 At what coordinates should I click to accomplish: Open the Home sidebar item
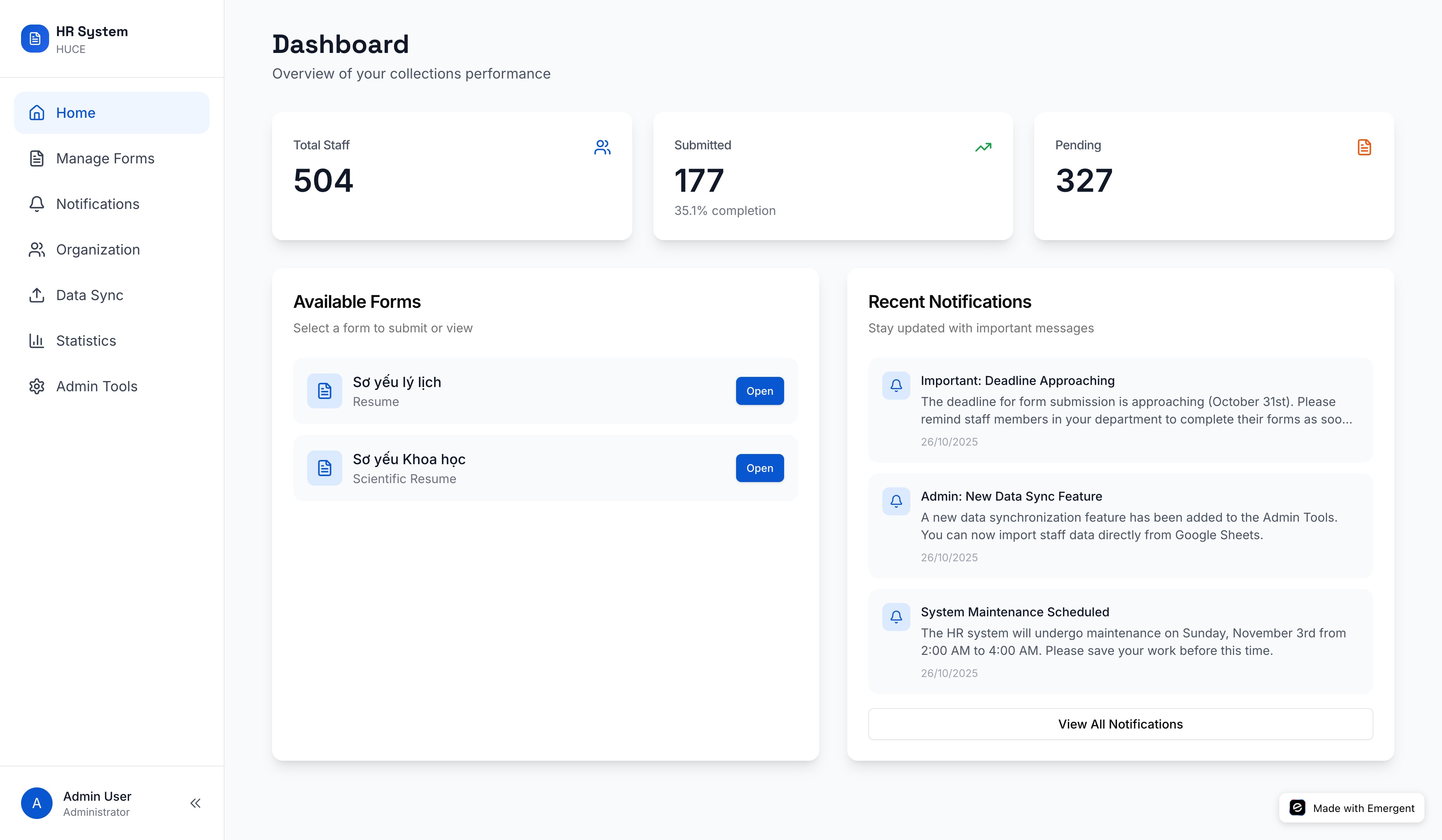(x=112, y=113)
